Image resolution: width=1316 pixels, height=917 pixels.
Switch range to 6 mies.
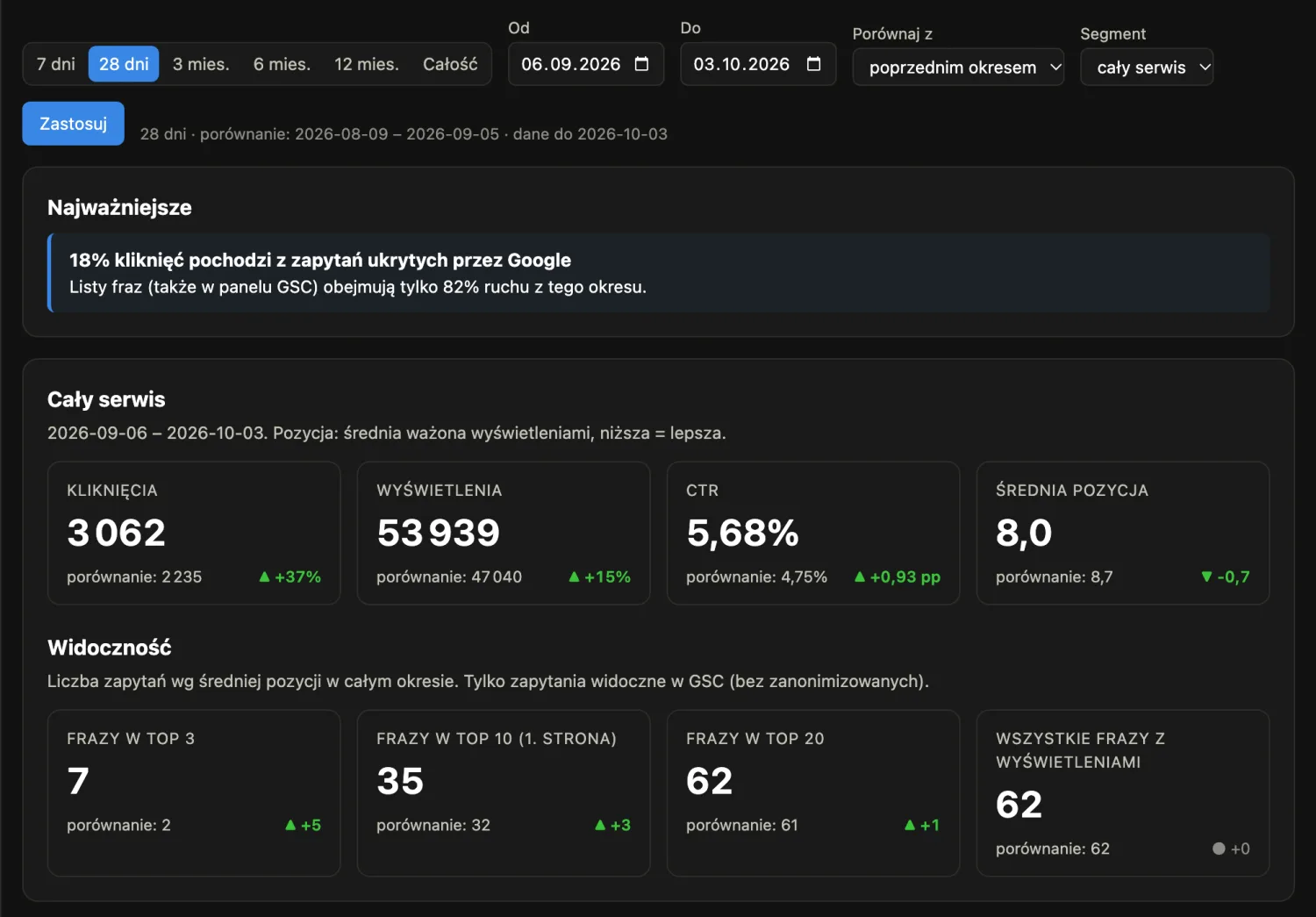pos(282,64)
